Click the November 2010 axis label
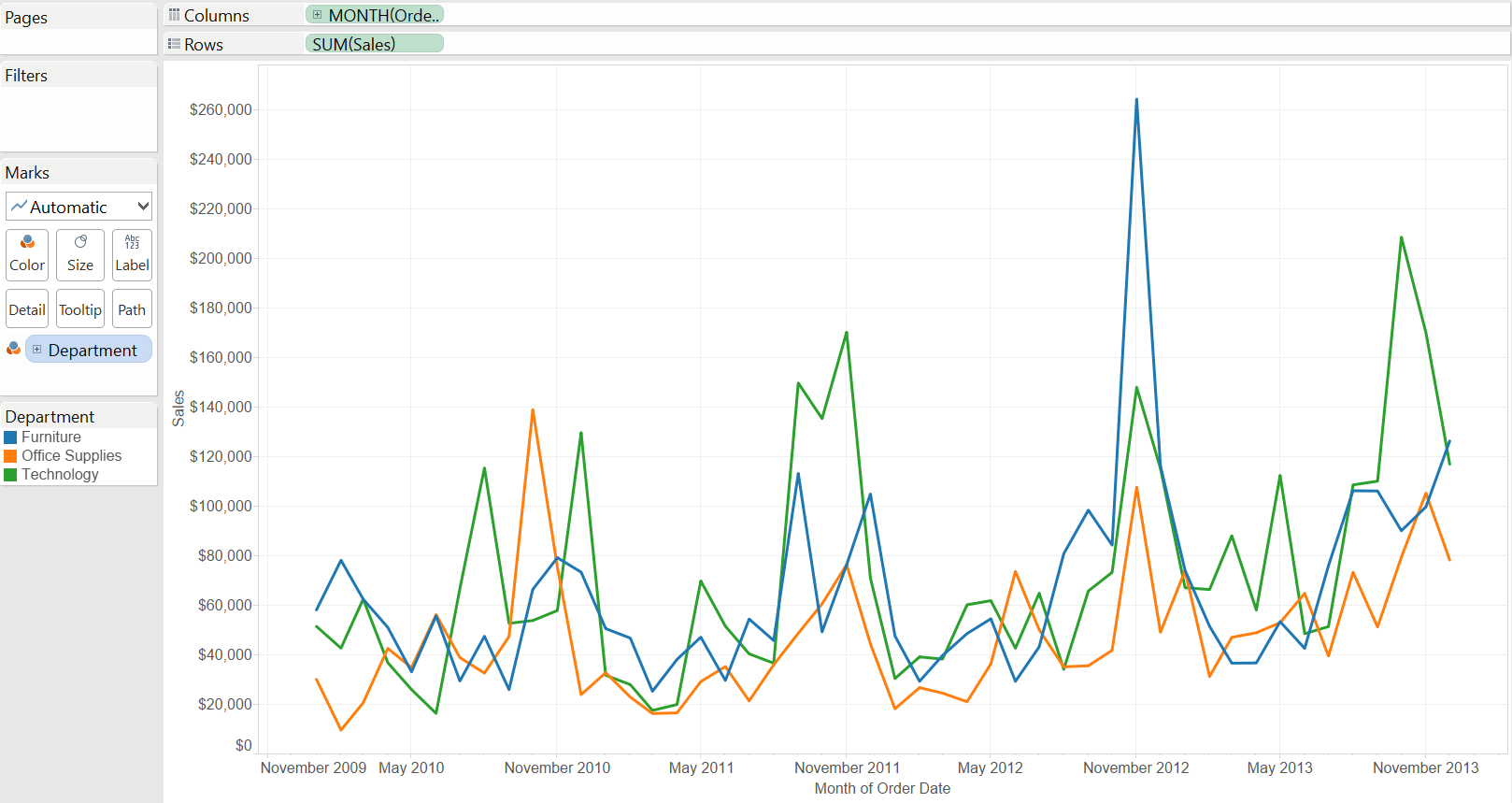1512x803 pixels. coord(557,768)
